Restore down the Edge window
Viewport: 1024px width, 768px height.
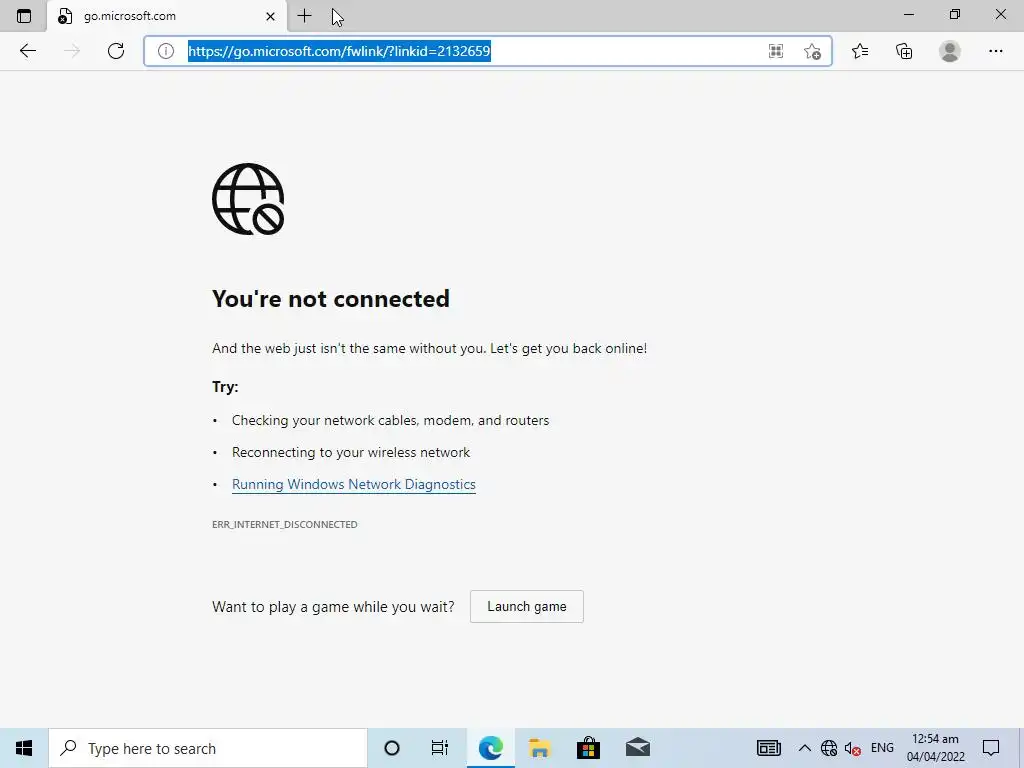(x=955, y=14)
